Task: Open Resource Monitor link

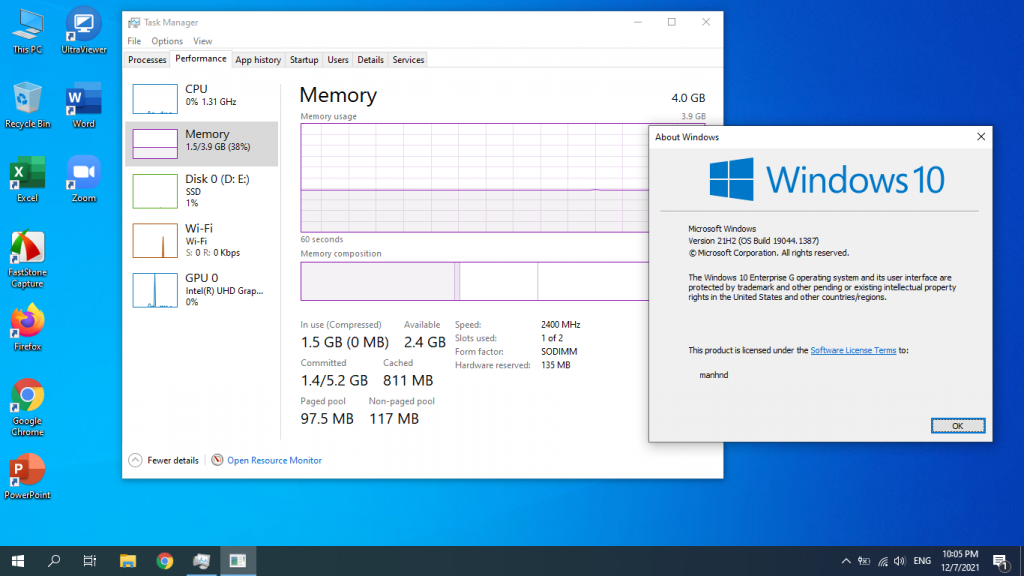Action: click(x=274, y=460)
